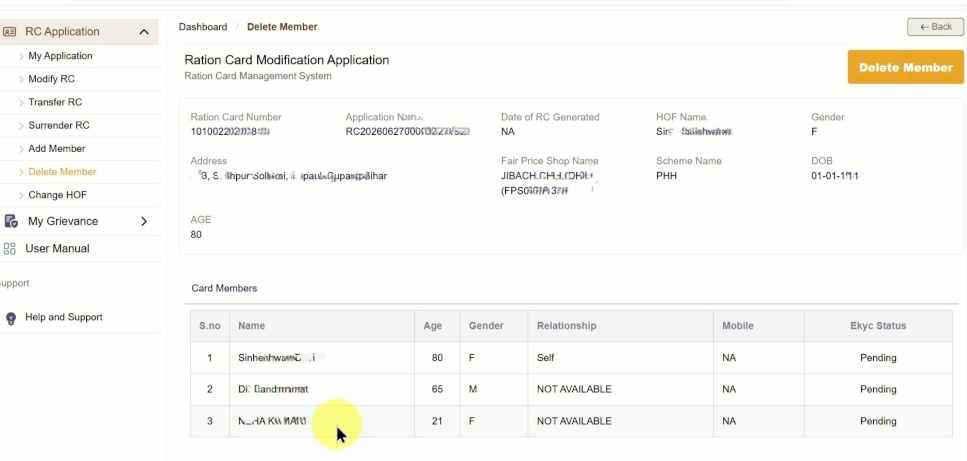Expand the My Grievance arrow
The image size is (967, 461).
click(x=144, y=221)
